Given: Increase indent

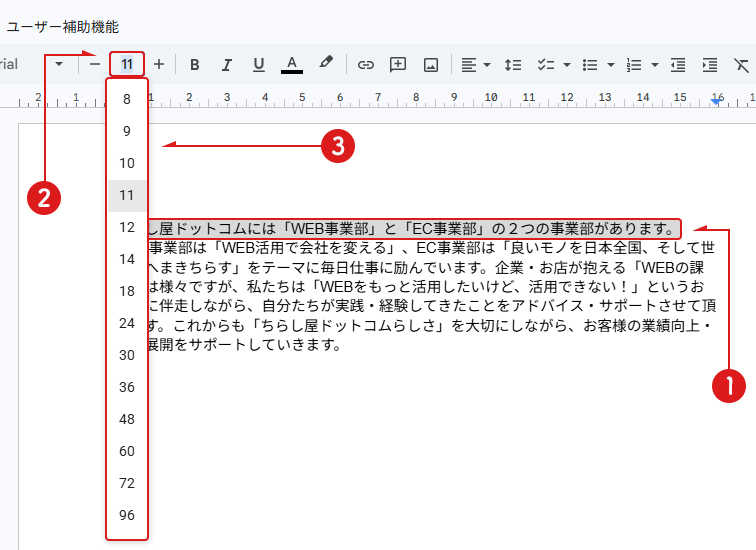Looking at the screenshot, I should 710,65.
